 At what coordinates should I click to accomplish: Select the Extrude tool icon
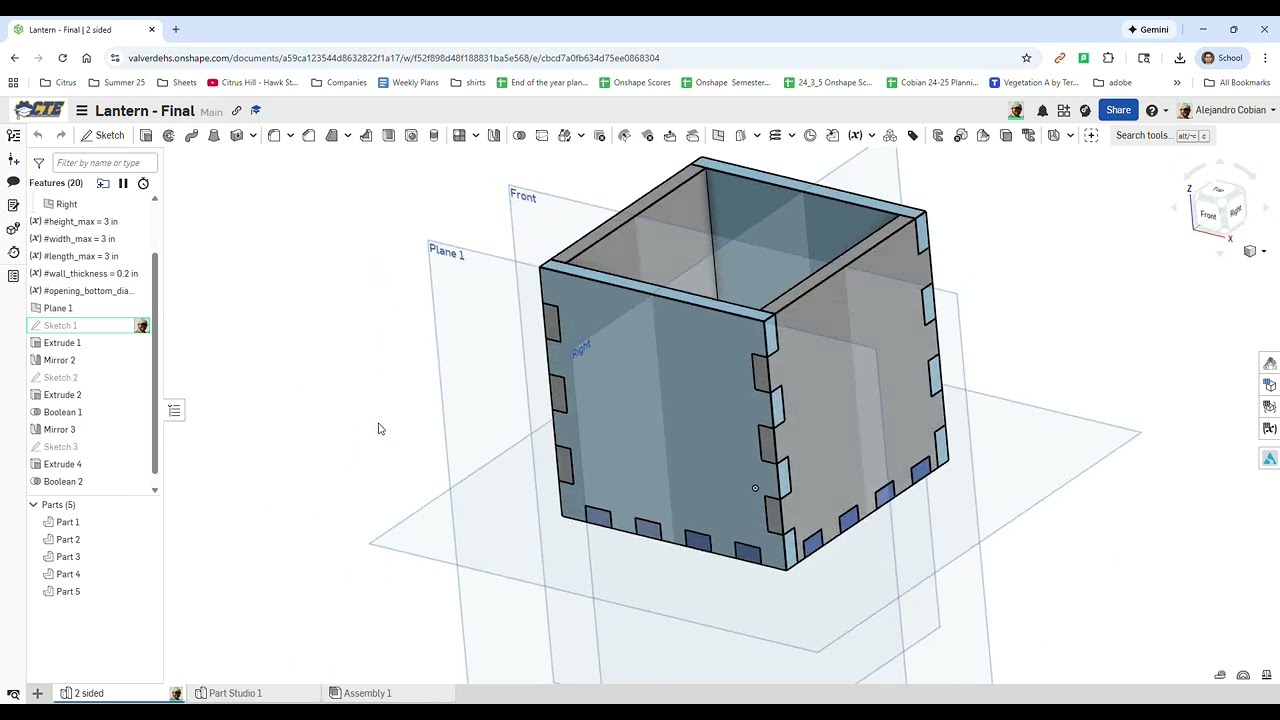[x=146, y=135]
